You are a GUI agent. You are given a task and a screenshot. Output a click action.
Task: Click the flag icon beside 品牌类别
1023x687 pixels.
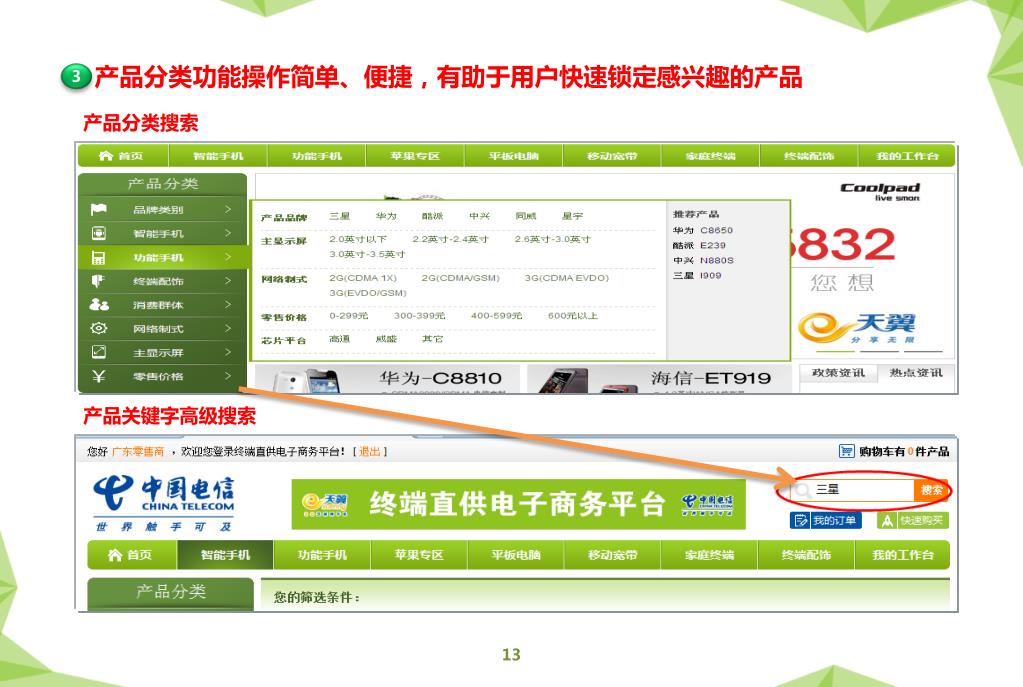point(99,209)
